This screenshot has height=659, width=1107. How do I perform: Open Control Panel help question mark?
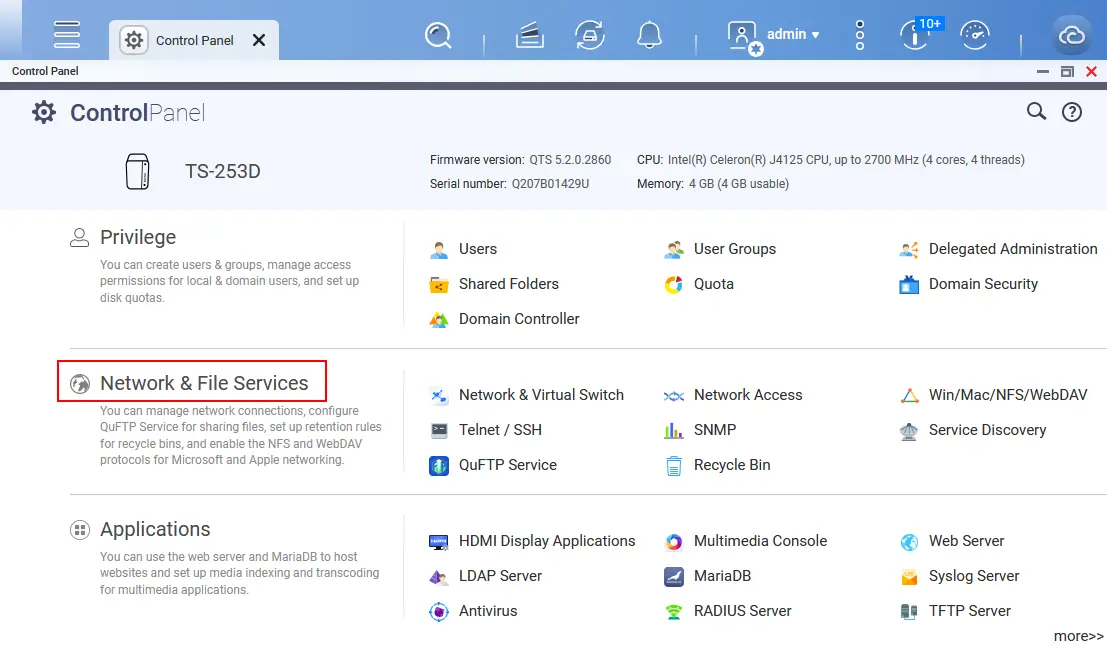(1072, 112)
